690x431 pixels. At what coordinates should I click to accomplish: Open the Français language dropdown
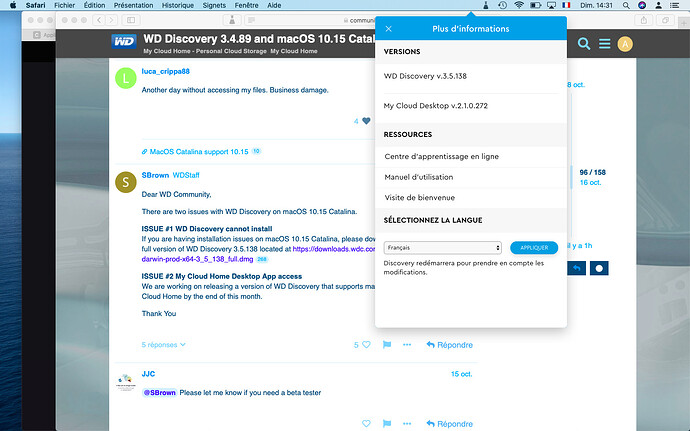442,247
